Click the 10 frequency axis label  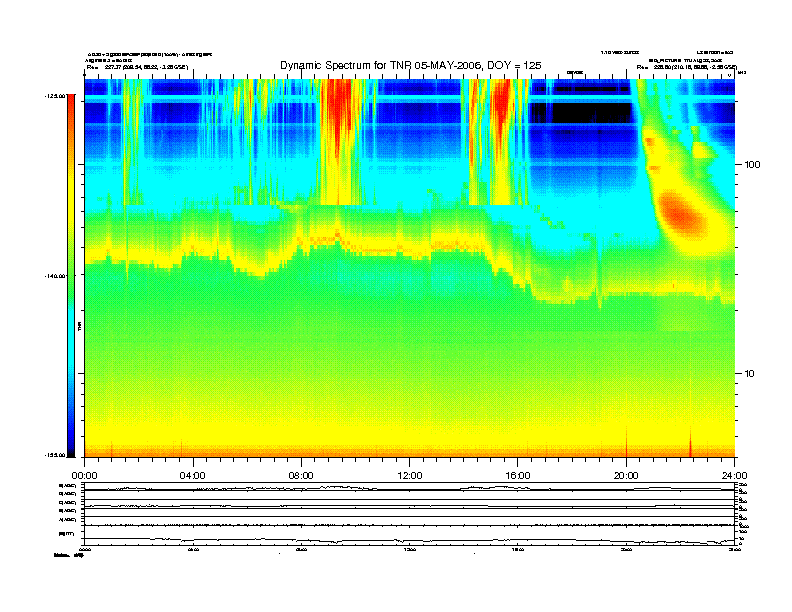(750, 374)
